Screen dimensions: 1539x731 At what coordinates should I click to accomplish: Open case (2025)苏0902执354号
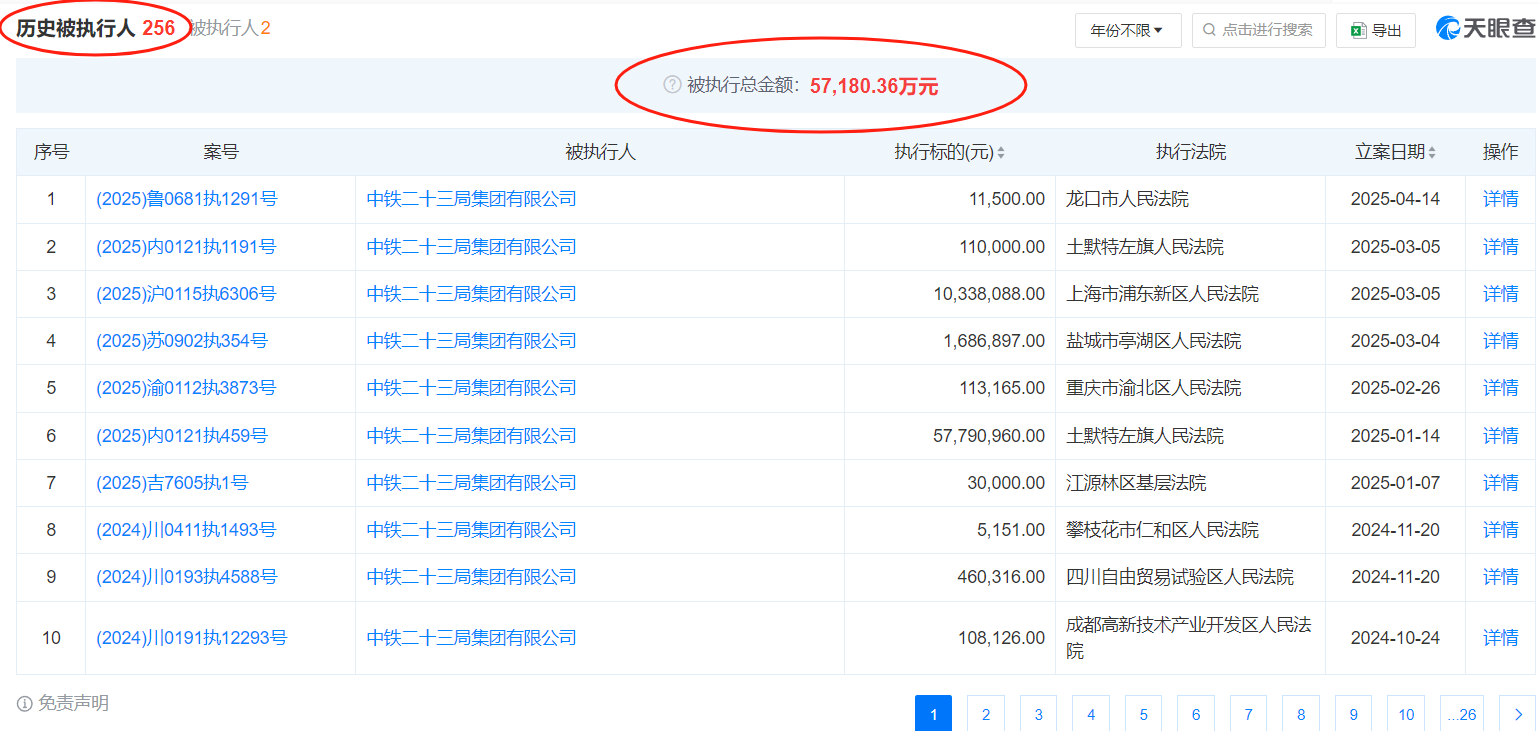pos(182,340)
